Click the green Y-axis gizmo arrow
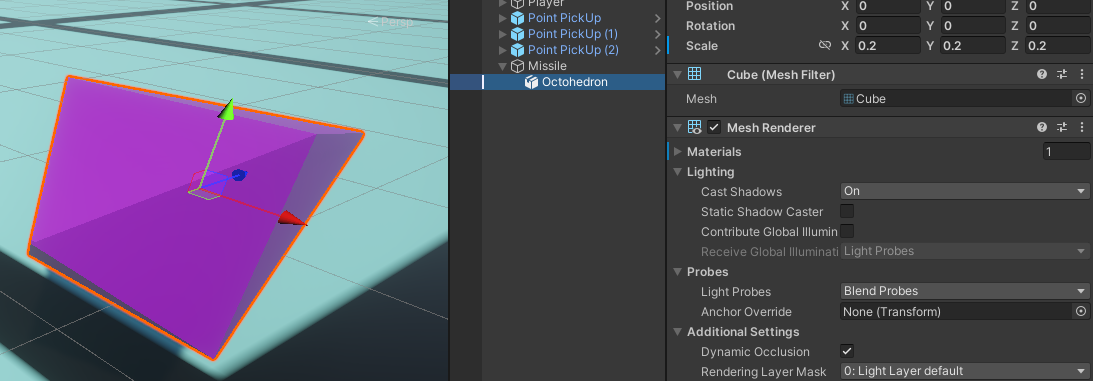The height and width of the screenshot is (381, 1093). (x=226, y=109)
